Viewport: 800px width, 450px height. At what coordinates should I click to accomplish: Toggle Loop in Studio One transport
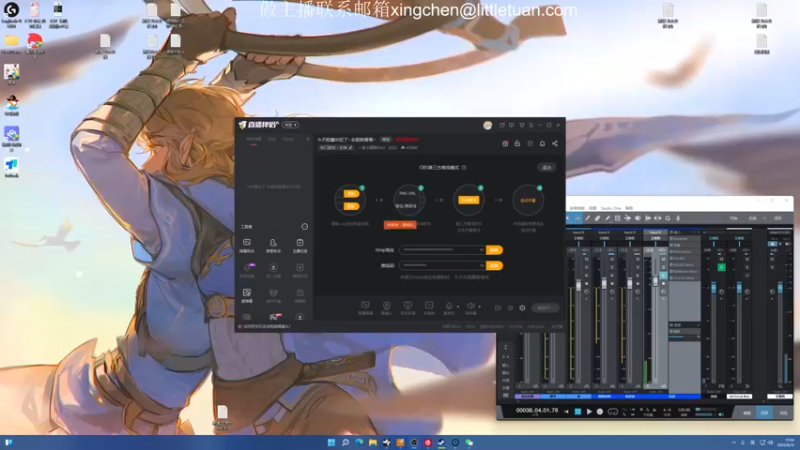coord(613,411)
